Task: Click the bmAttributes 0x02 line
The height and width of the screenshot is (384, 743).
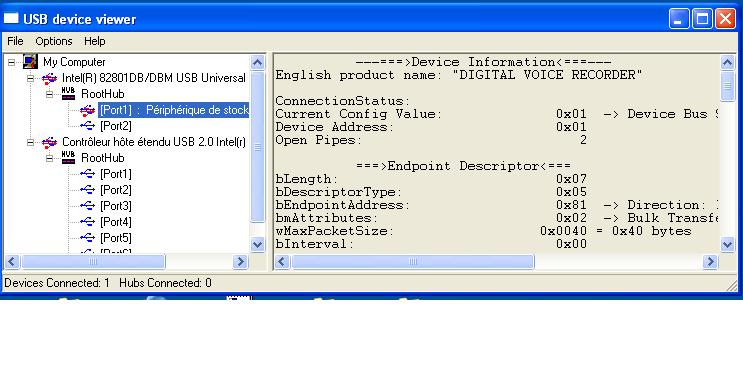Action: point(496,219)
